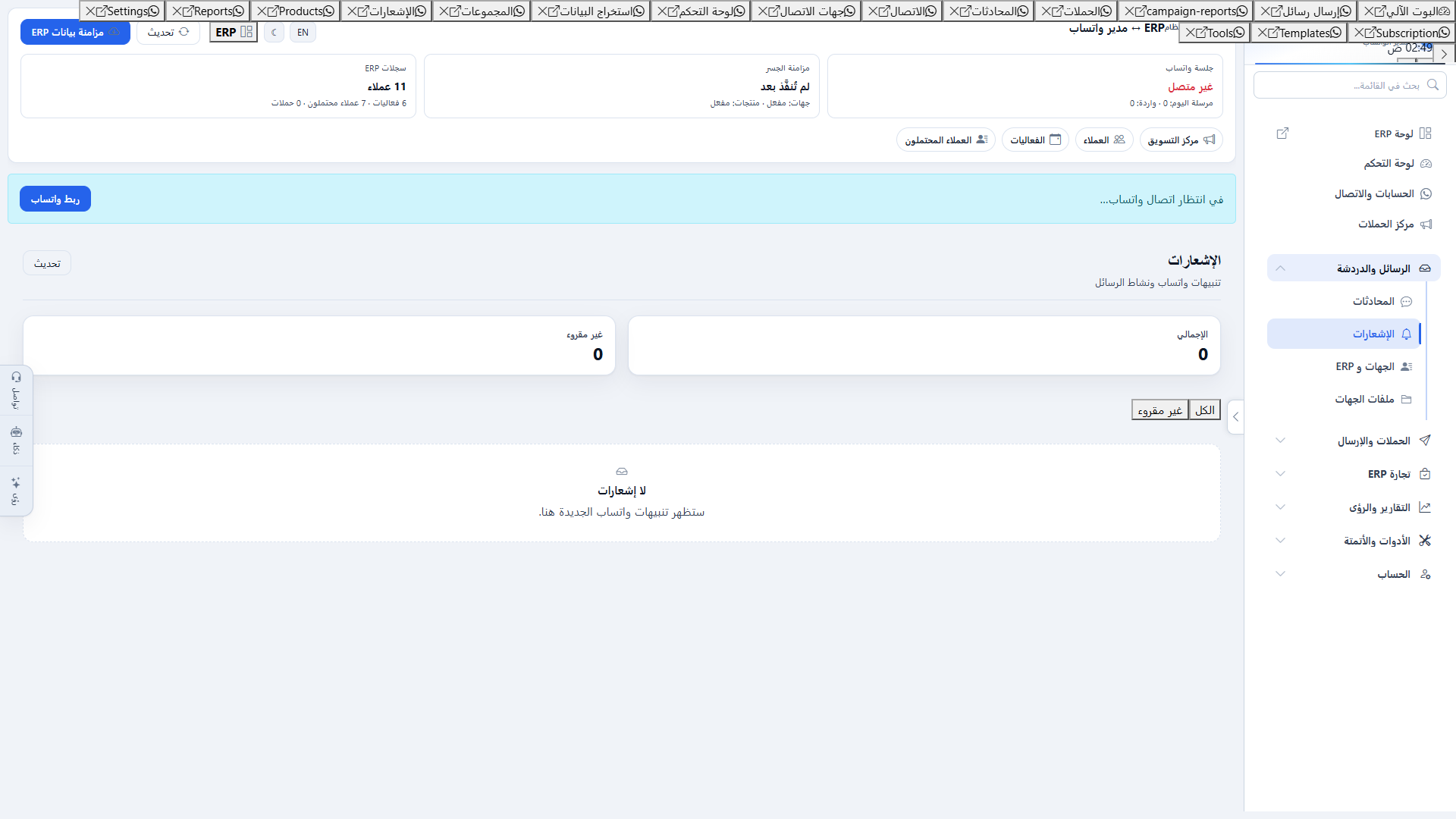The width and height of the screenshot is (1456, 819).
Task: Pop out the campaign-reports tab
Action: 1141,11
